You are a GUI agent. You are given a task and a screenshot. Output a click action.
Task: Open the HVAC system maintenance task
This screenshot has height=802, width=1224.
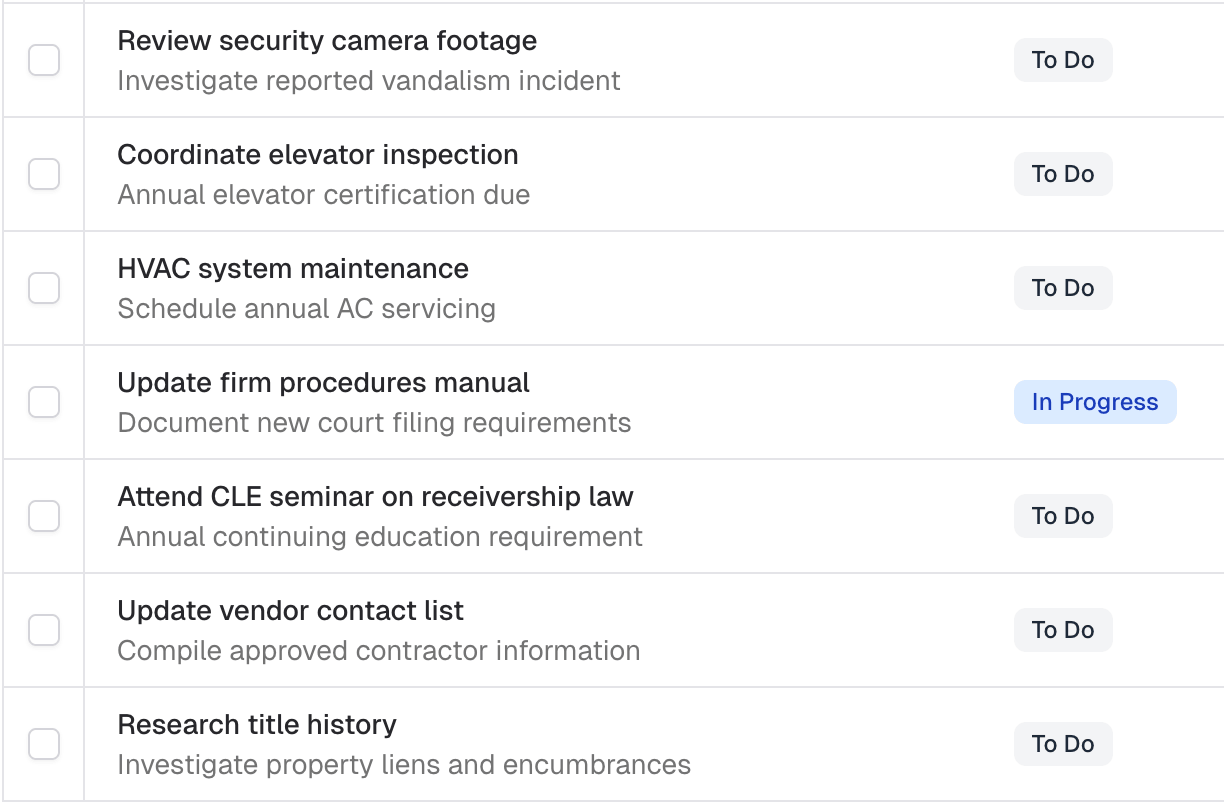point(293,268)
